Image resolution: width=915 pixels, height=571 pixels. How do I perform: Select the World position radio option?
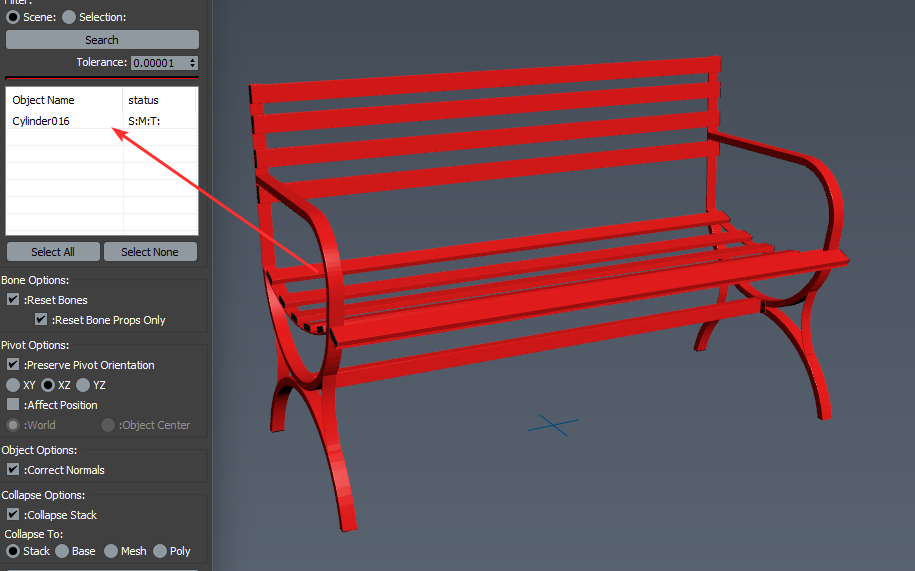[x=13, y=425]
